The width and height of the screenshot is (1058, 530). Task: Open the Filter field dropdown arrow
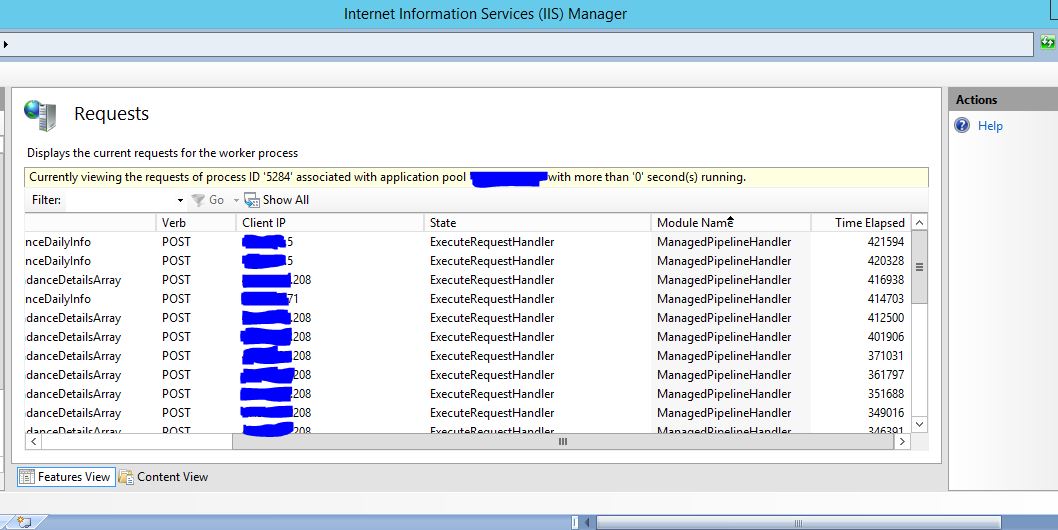pos(180,200)
